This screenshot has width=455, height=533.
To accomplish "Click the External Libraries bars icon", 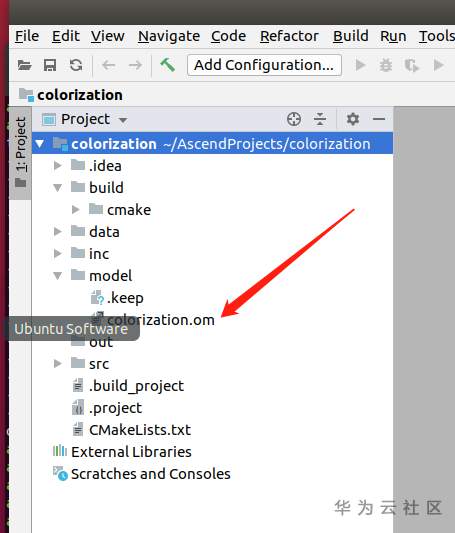I will (60, 451).
